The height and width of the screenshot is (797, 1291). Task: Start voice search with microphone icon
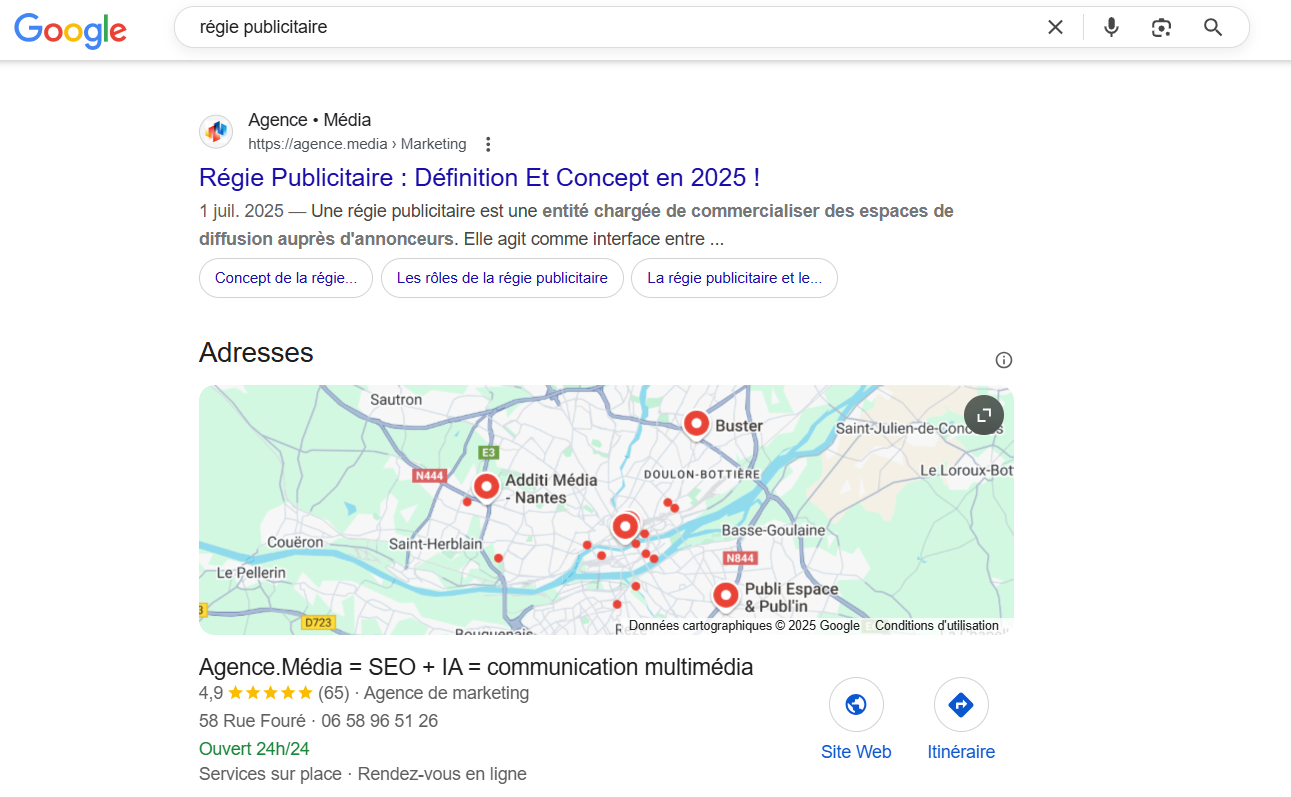click(x=1111, y=27)
